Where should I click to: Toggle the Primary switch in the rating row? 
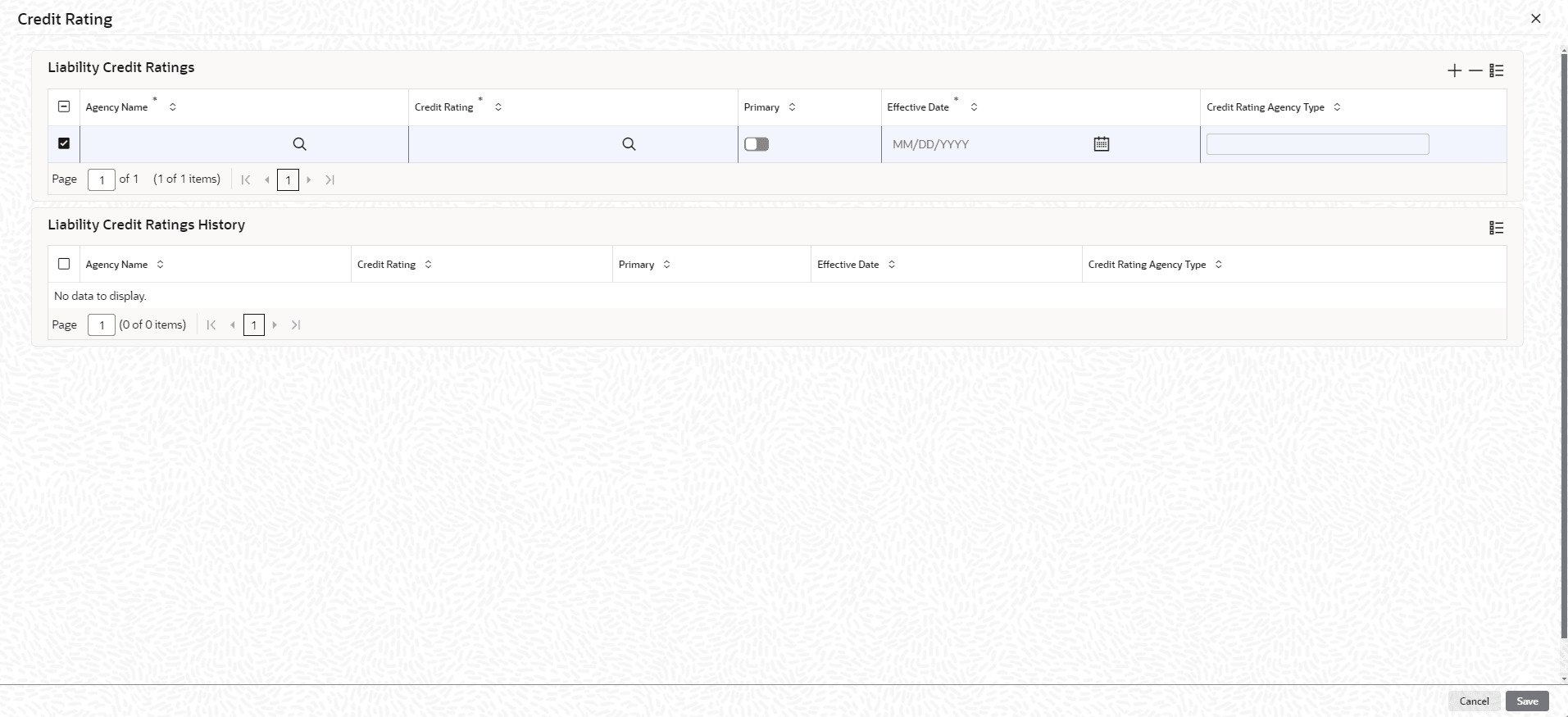pos(757,144)
